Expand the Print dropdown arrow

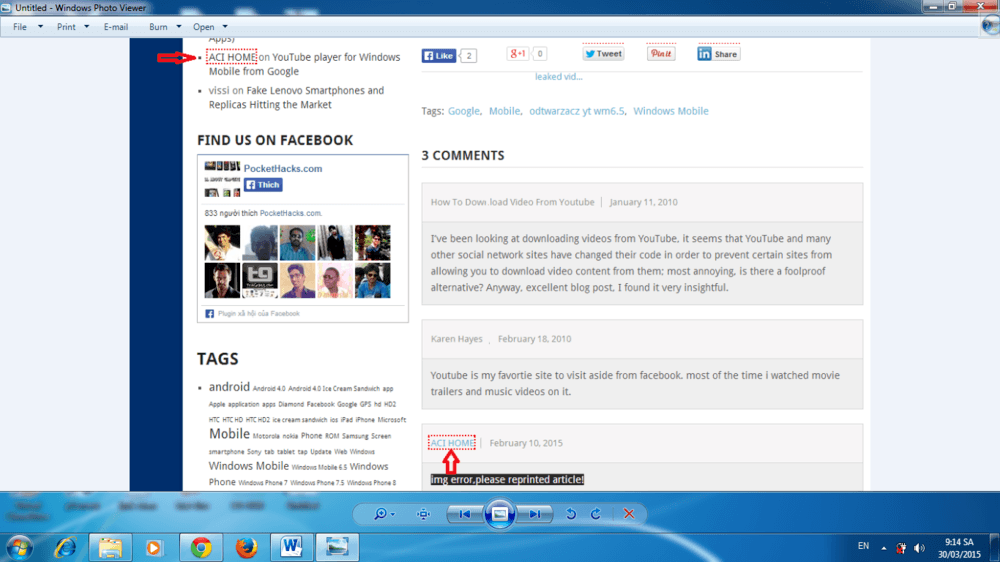click(87, 27)
